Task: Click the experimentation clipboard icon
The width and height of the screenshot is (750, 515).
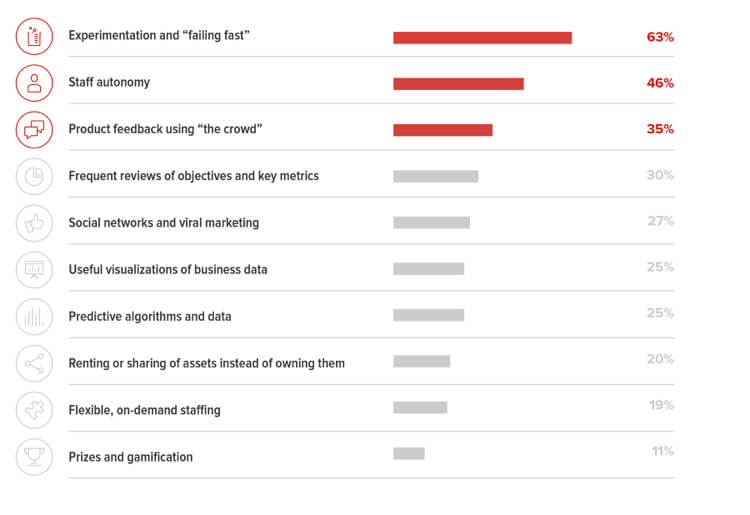Action: (x=34, y=37)
